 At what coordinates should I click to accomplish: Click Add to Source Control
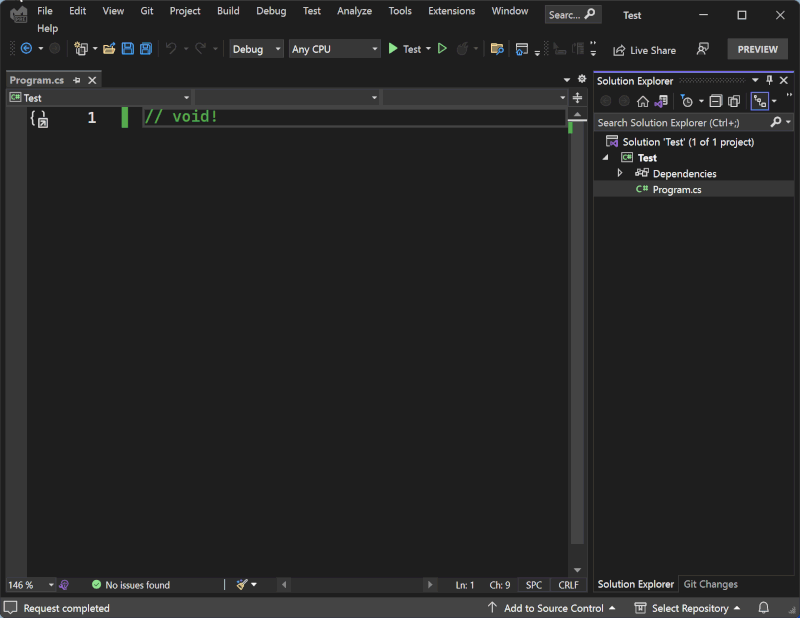[552, 608]
